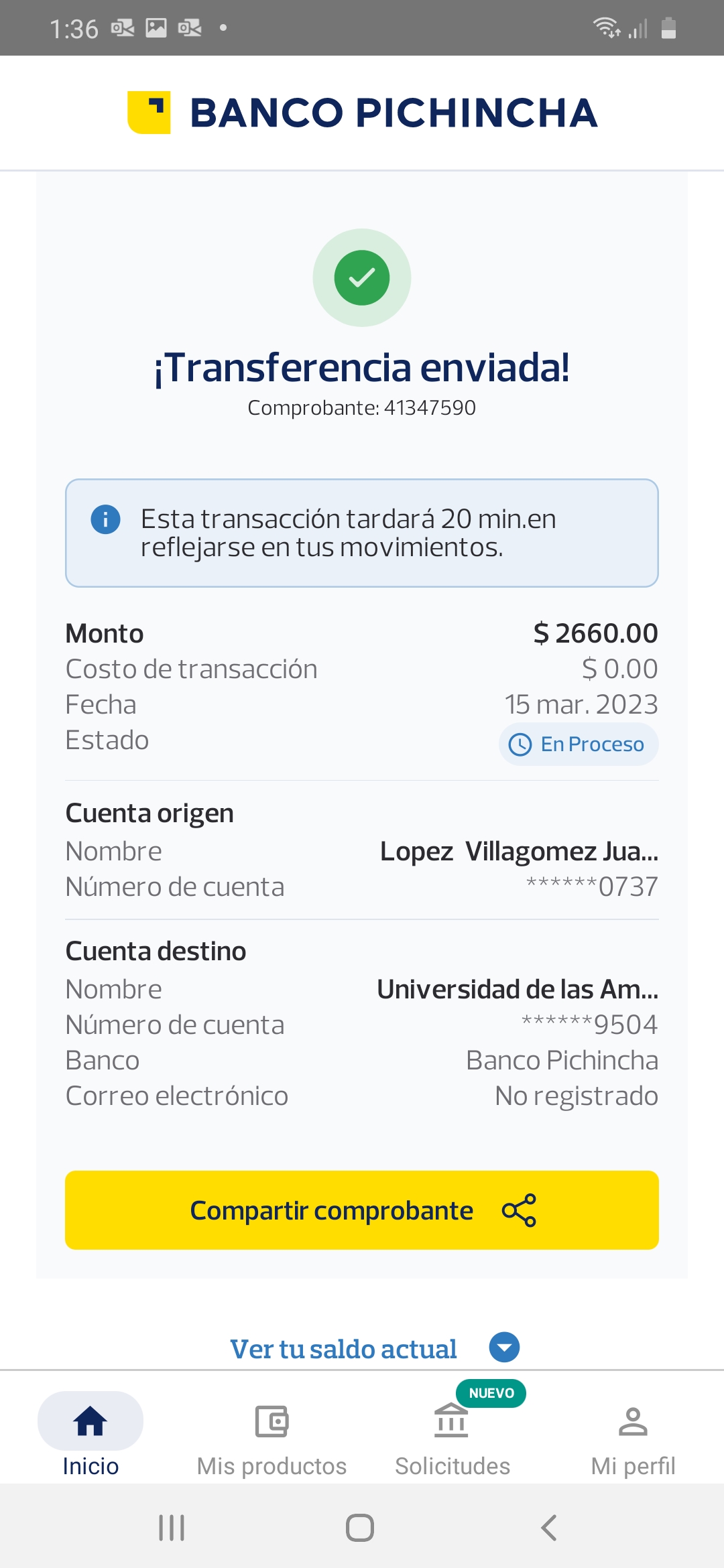
Task: Tap Ver tu saldo actual link
Action: (343, 1349)
